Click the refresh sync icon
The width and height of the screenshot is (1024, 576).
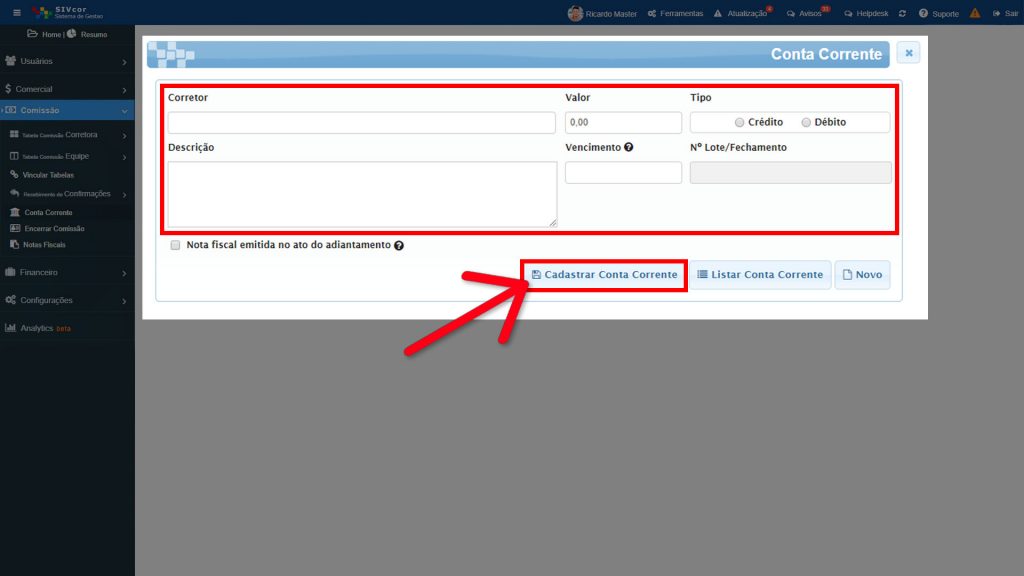pos(903,13)
